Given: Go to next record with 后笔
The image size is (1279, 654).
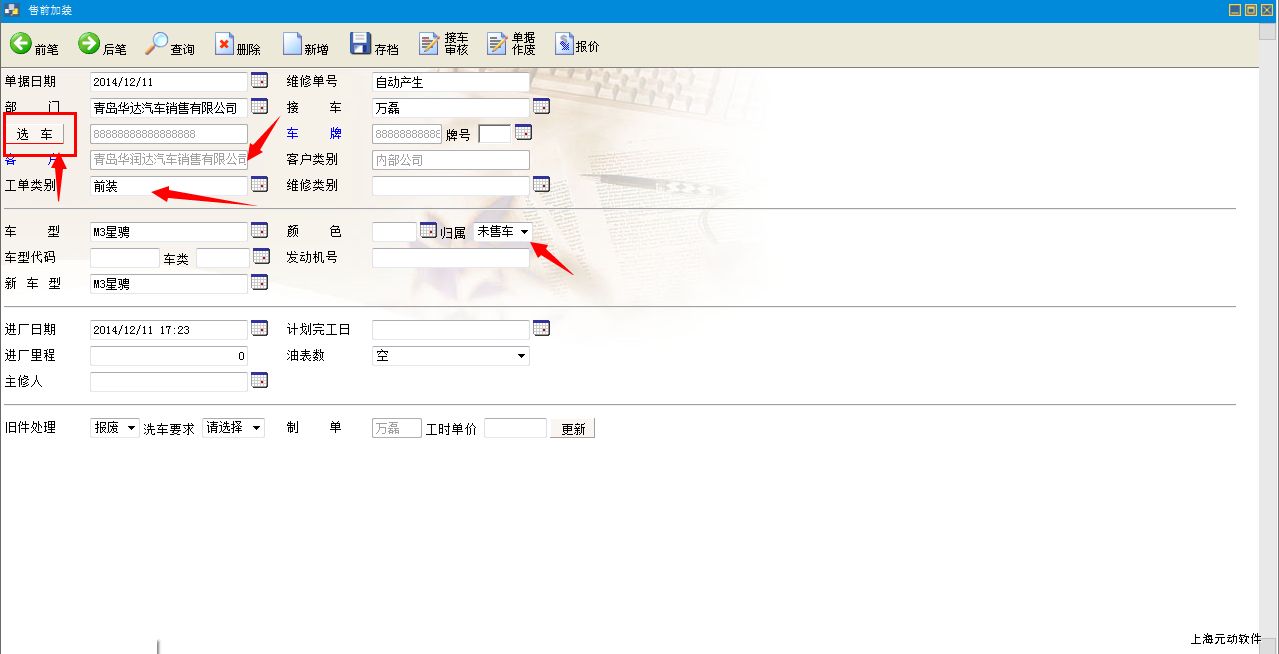Looking at the screenshot, I should point(90,44).
